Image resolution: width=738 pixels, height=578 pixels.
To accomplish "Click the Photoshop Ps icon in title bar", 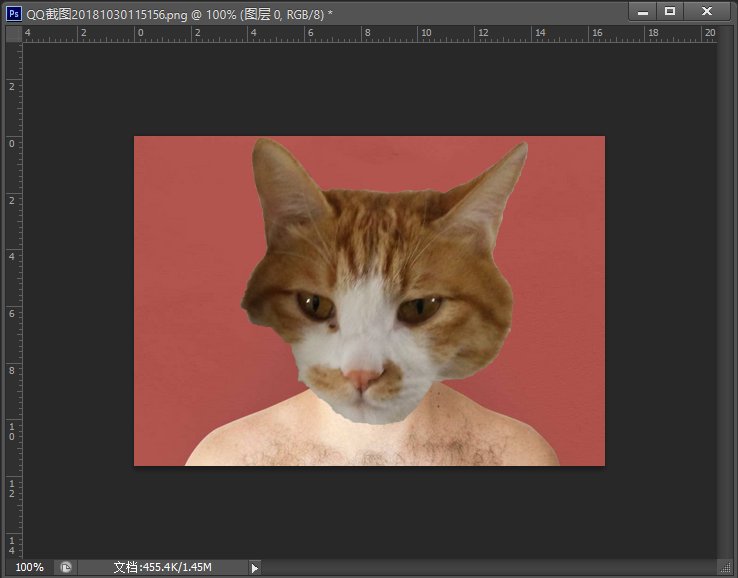I will [x=14, y=12].
